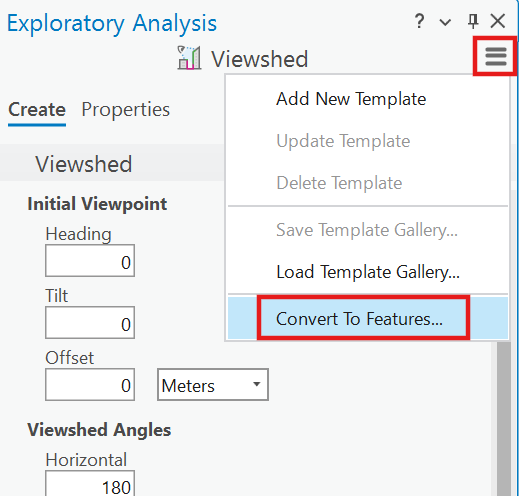Click the Save Template Gallery entry
The height and width of the screenshot is (496, 519).
click(368, 230)
